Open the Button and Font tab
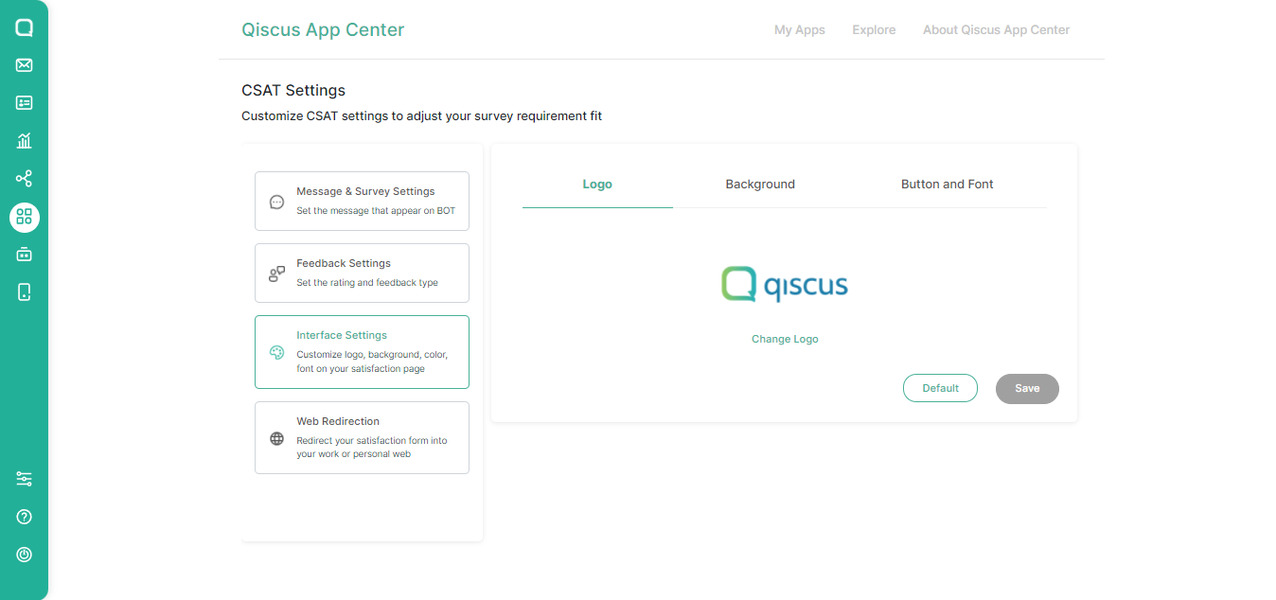The width and height of the screenshot is (1276, 600). (947, 184)
